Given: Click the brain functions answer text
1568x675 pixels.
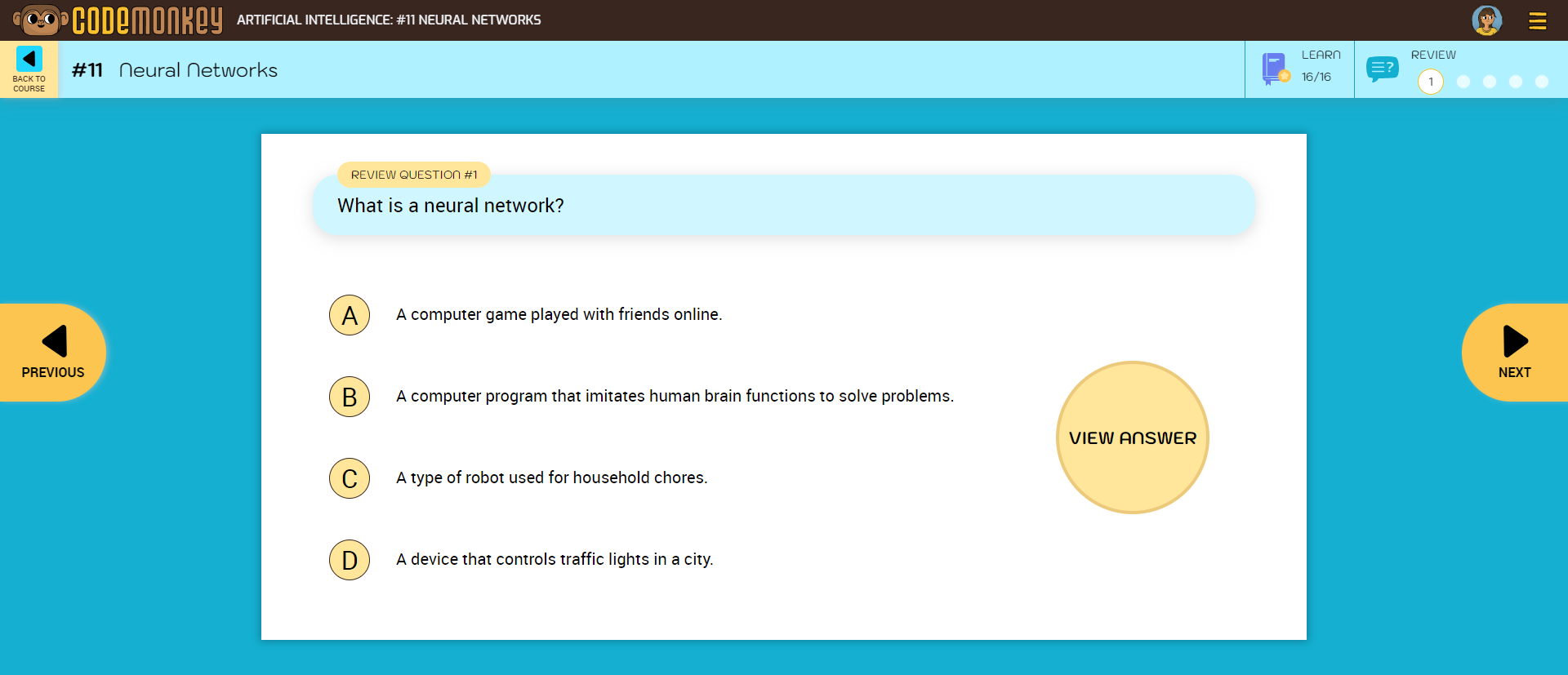Looking at the screenshot, I should pos(675,396).
